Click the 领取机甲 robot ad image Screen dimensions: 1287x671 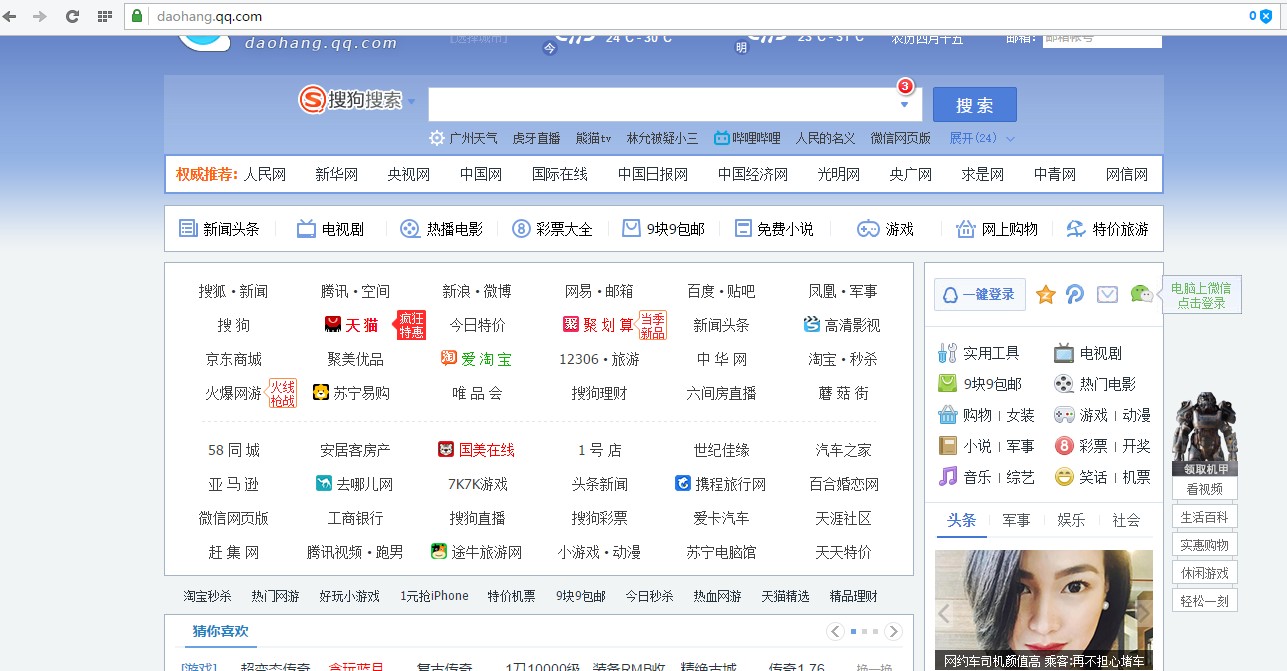pos(1205,433)
